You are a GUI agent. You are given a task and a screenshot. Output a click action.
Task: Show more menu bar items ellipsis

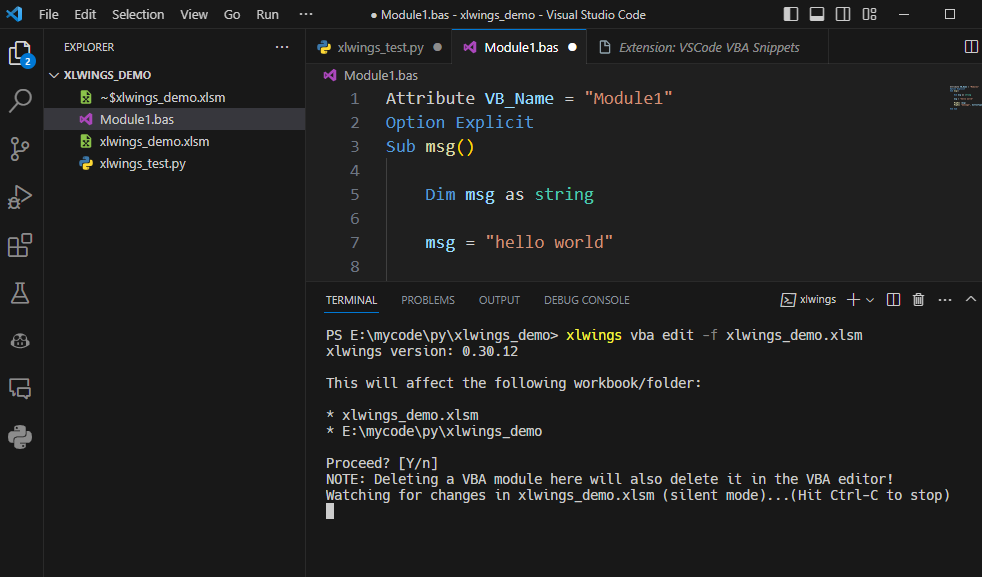306,14
